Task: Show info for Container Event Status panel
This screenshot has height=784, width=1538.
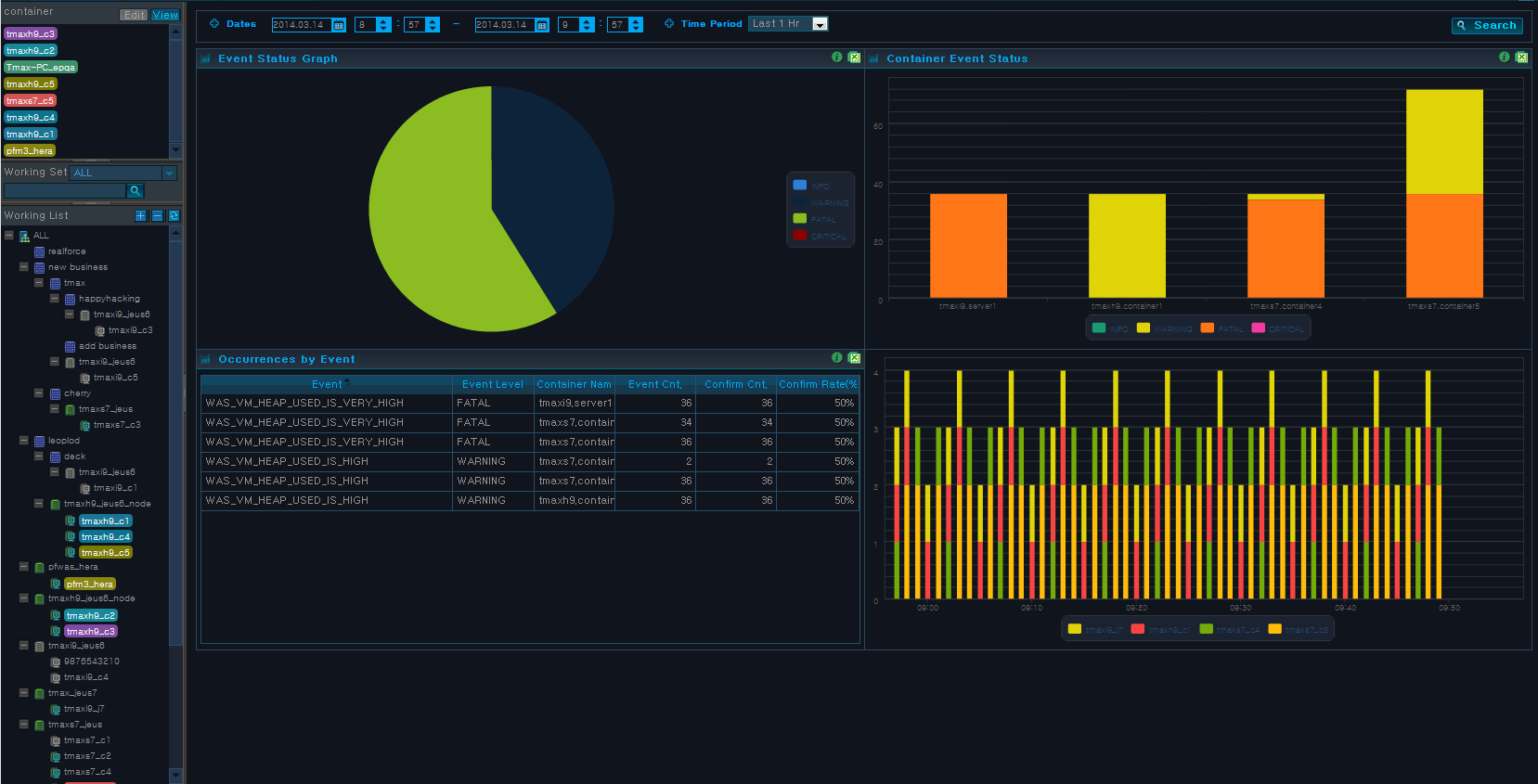Action: (1504, 58)
